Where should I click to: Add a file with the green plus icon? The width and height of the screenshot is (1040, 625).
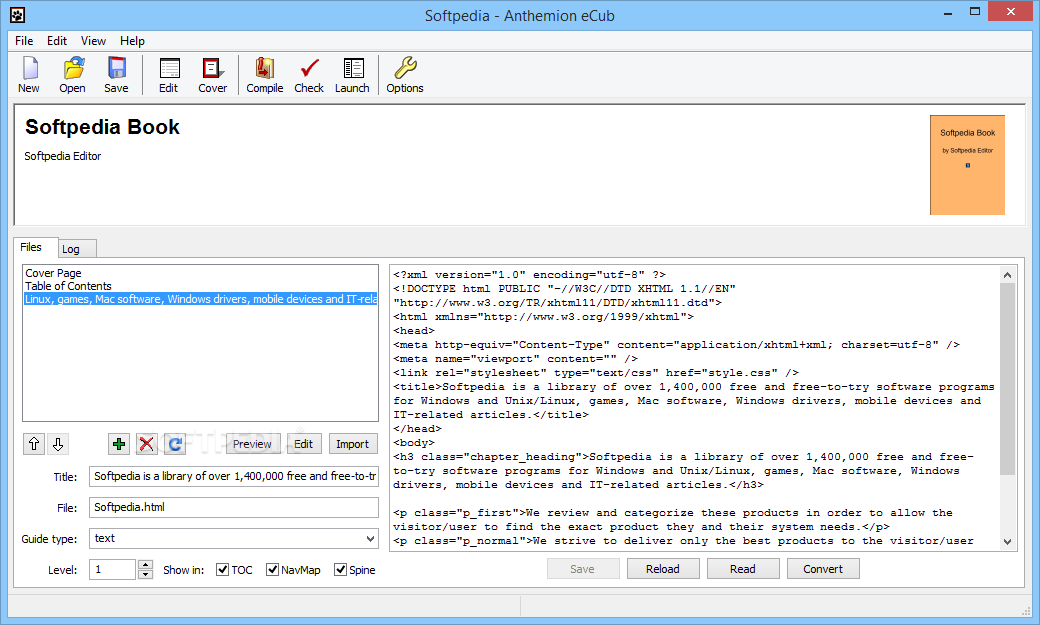click(119, 444)
